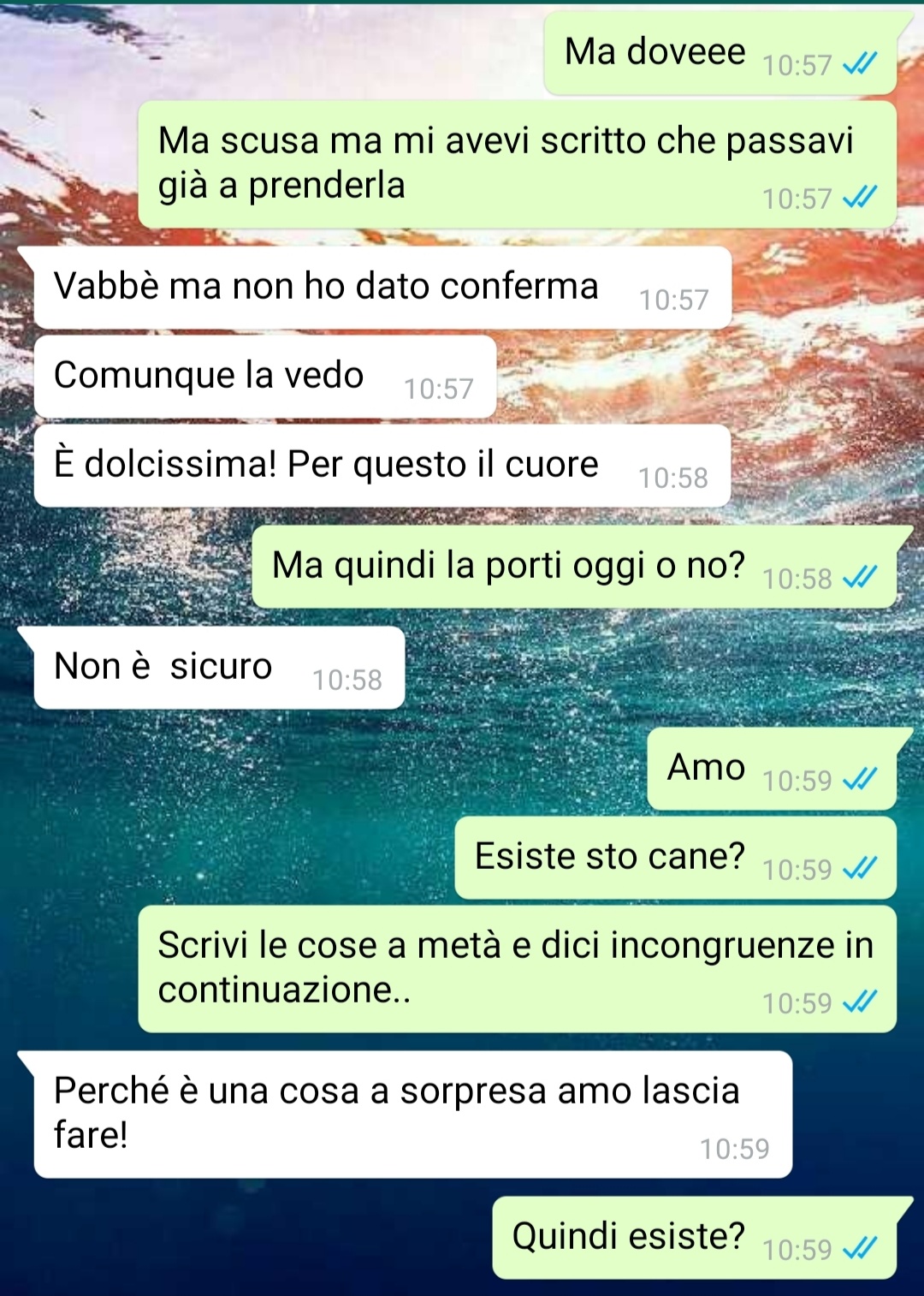Select the "Ma scusa ma mi avevi scritto" message

(x=518, y=164)
